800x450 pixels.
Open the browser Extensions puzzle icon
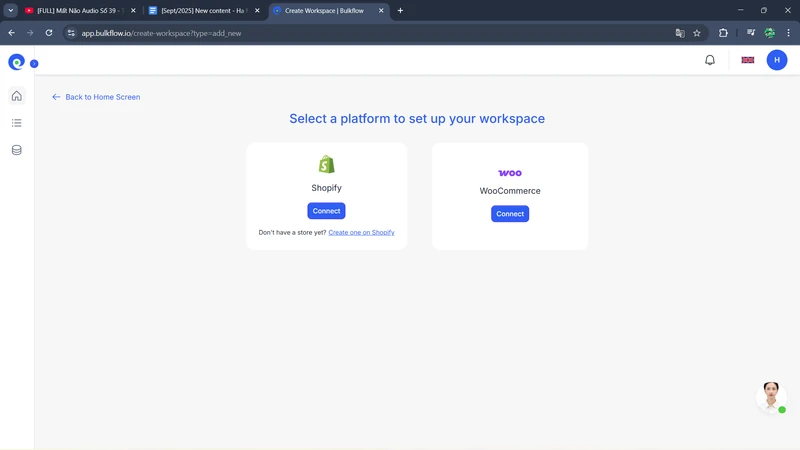723,33
